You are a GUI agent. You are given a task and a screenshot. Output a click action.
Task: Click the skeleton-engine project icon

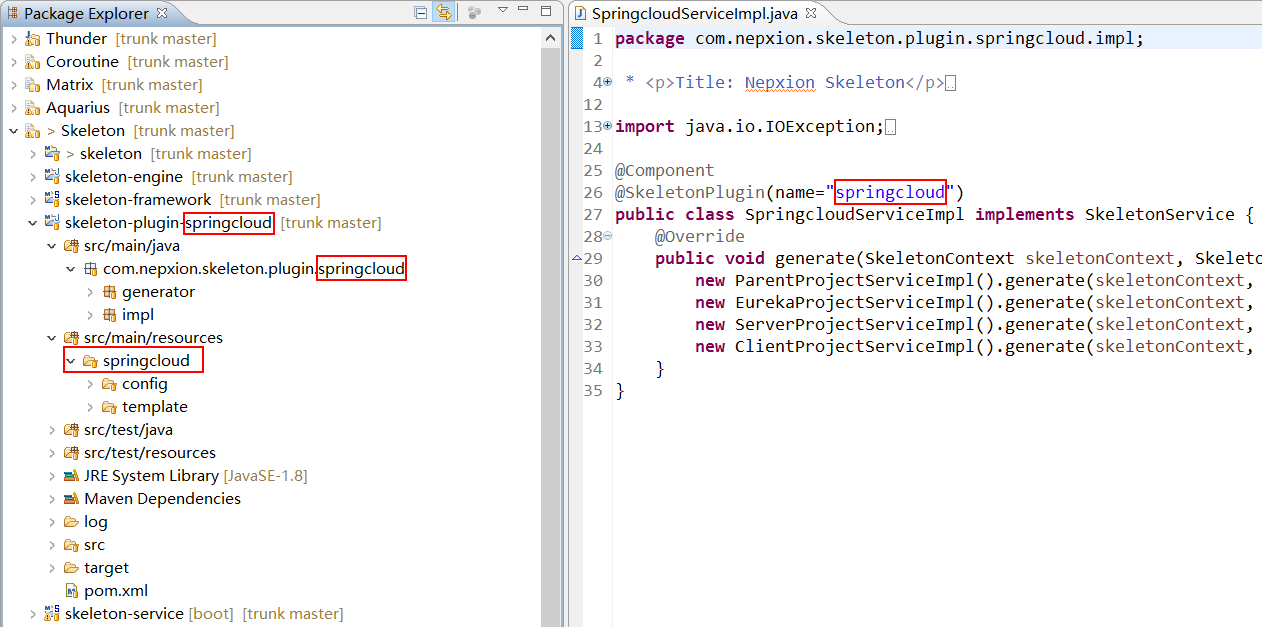52,177
